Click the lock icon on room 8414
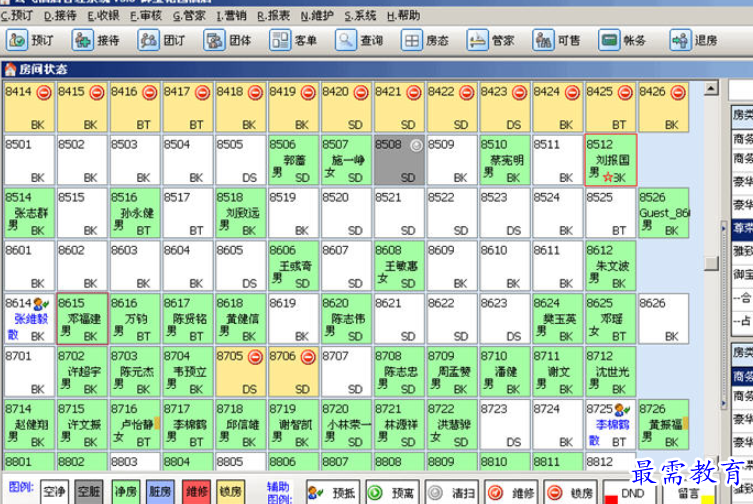 pyautogui.click(x=44, y=92)
